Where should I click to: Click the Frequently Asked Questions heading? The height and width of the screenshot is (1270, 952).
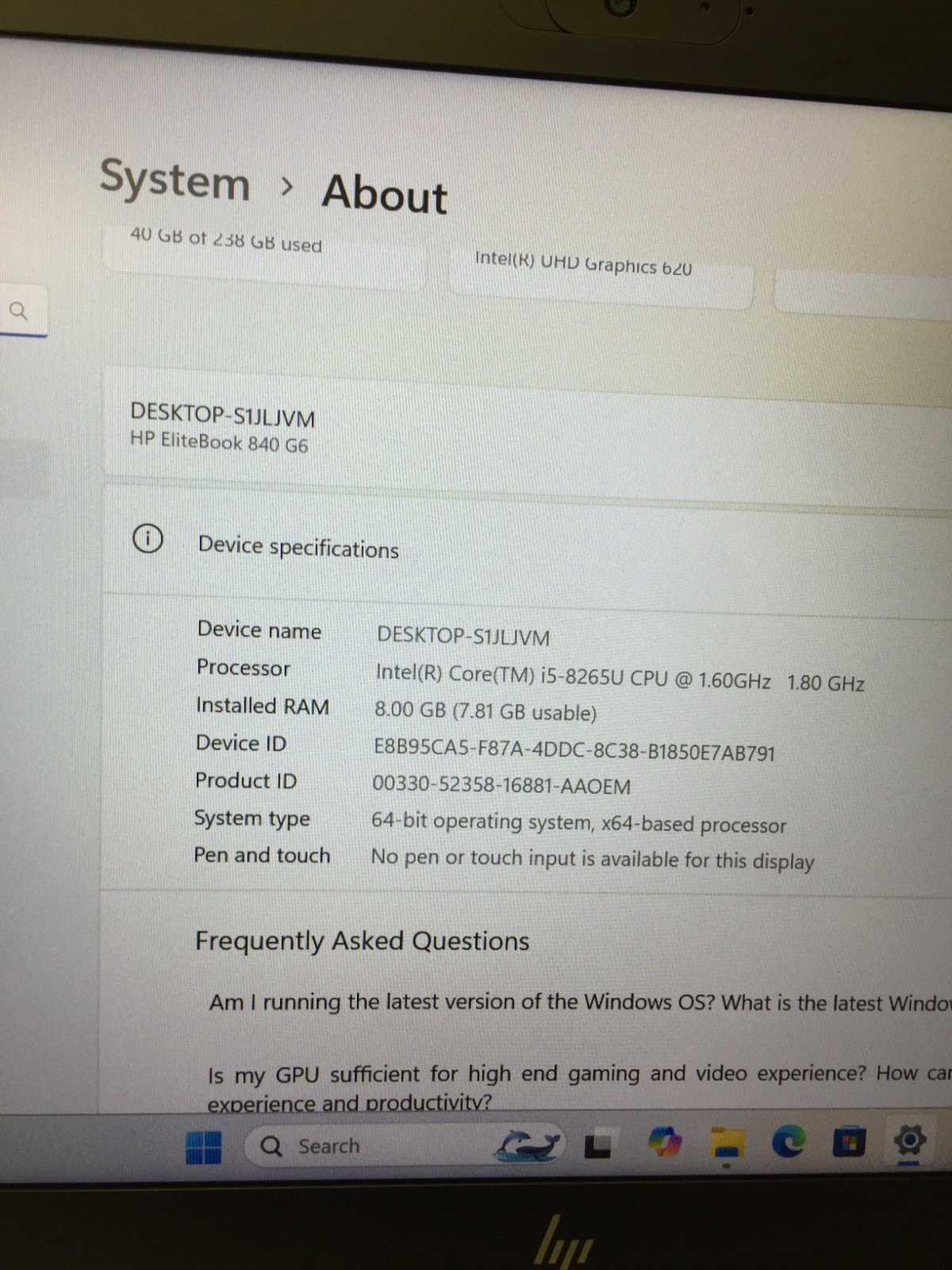click(363, 941)
